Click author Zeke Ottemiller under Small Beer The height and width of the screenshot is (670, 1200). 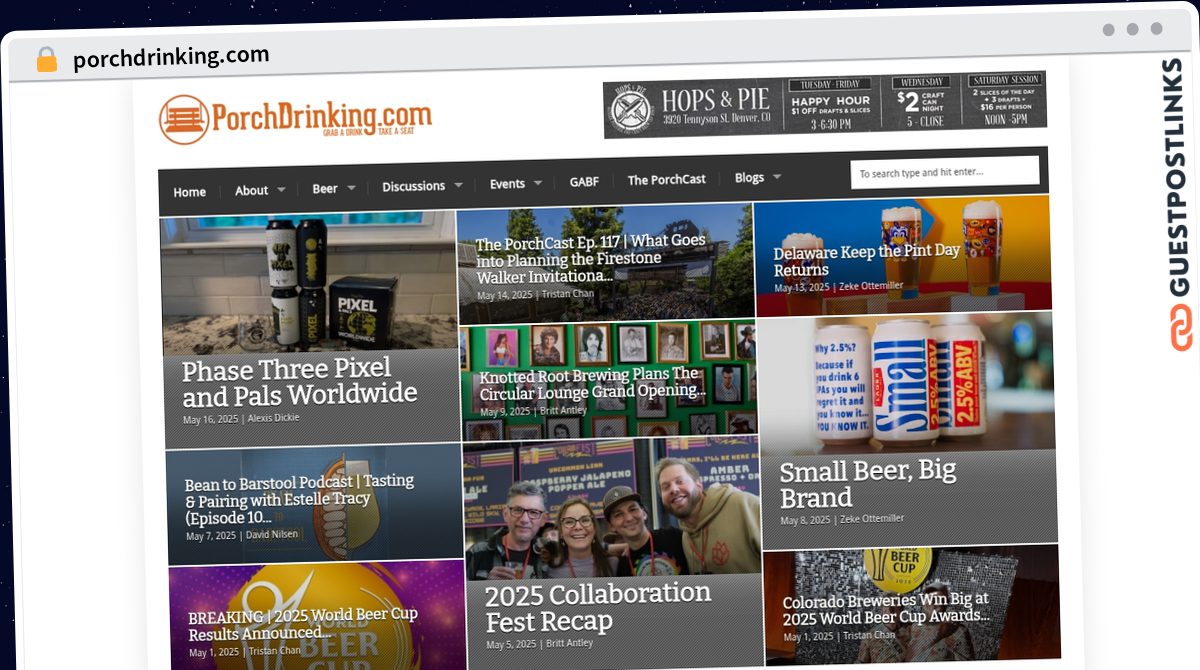point(872,518)
